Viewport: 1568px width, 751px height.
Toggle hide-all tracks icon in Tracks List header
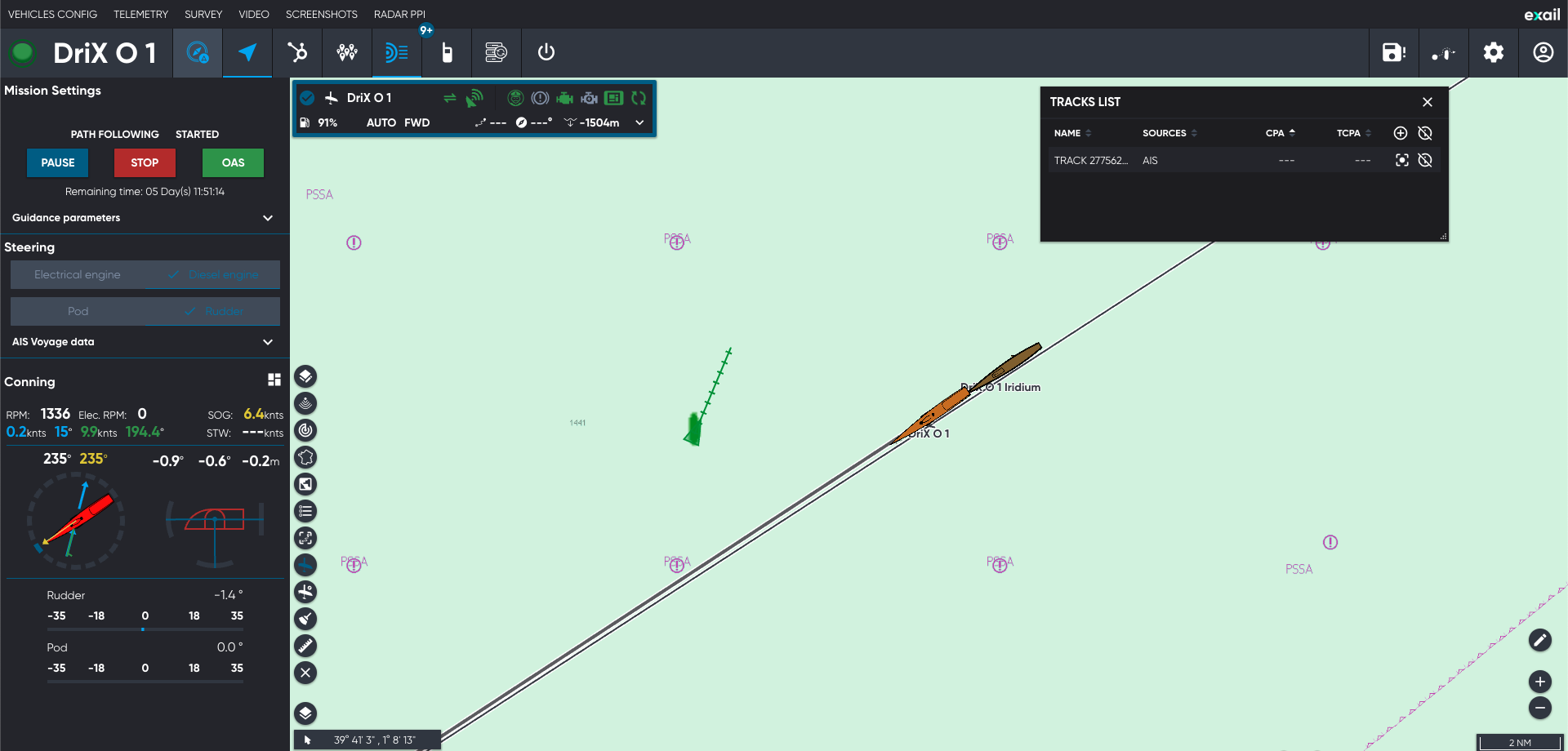[x=1425, y=133]
